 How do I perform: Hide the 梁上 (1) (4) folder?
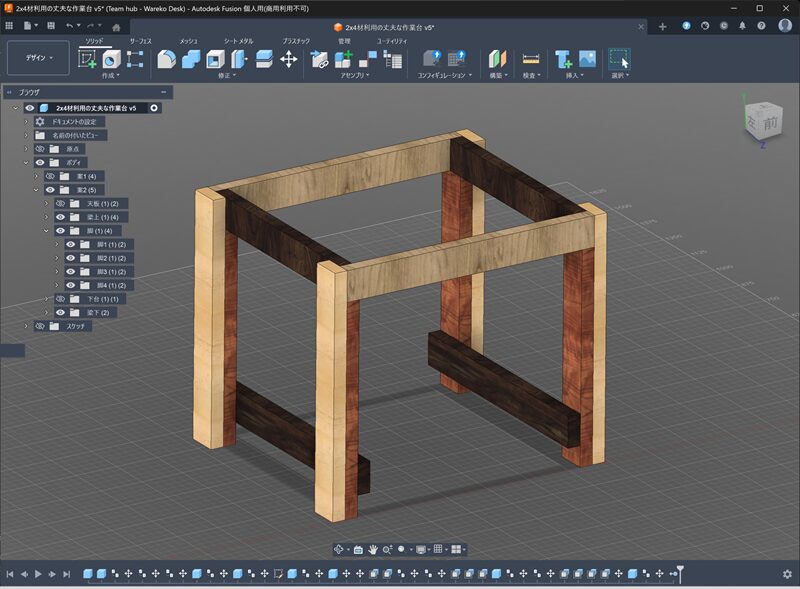60,217
